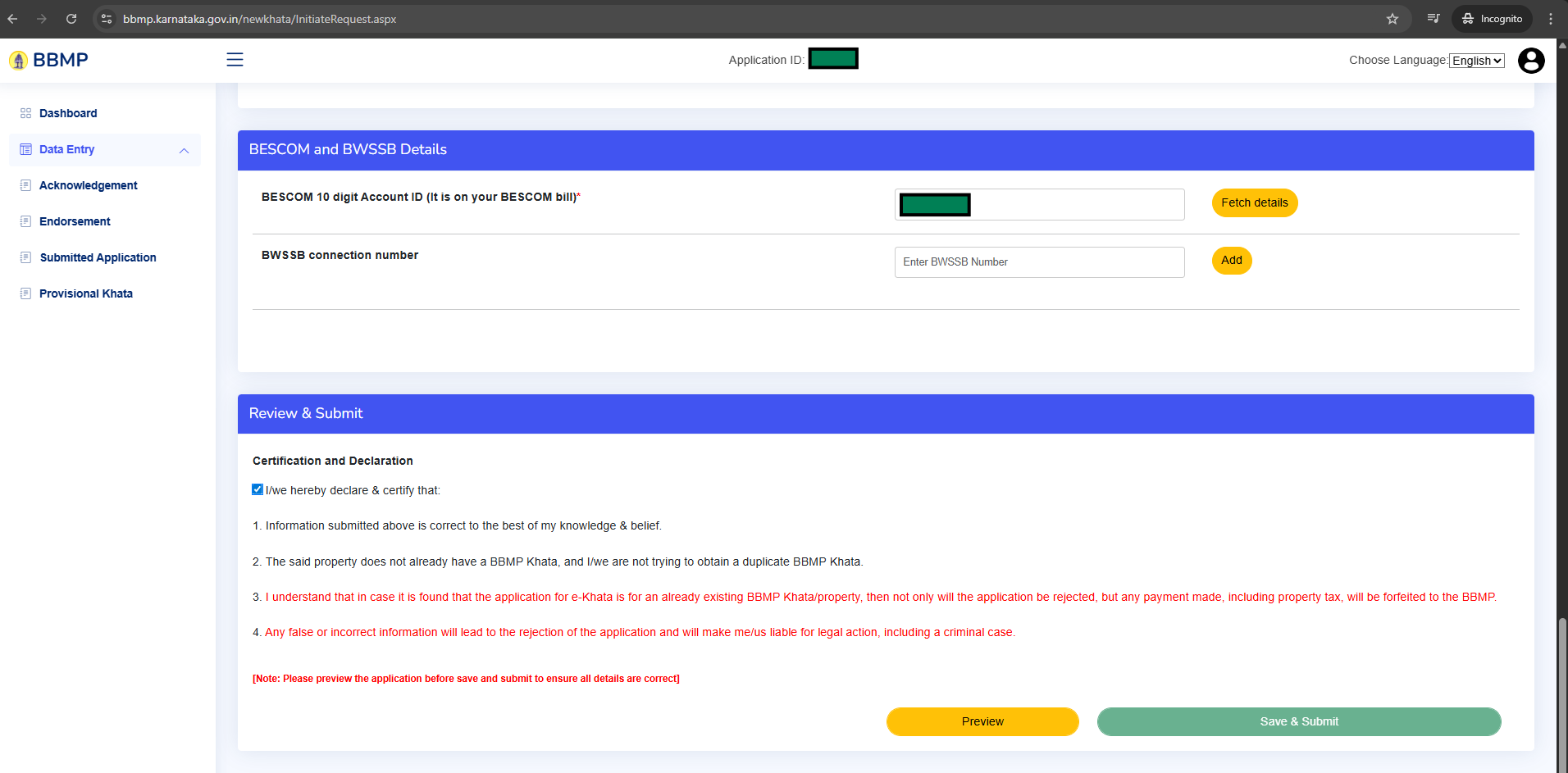Click the Incognito indicator
The width and height of the screenshot is (1568, 773).
coord(1492,19)
